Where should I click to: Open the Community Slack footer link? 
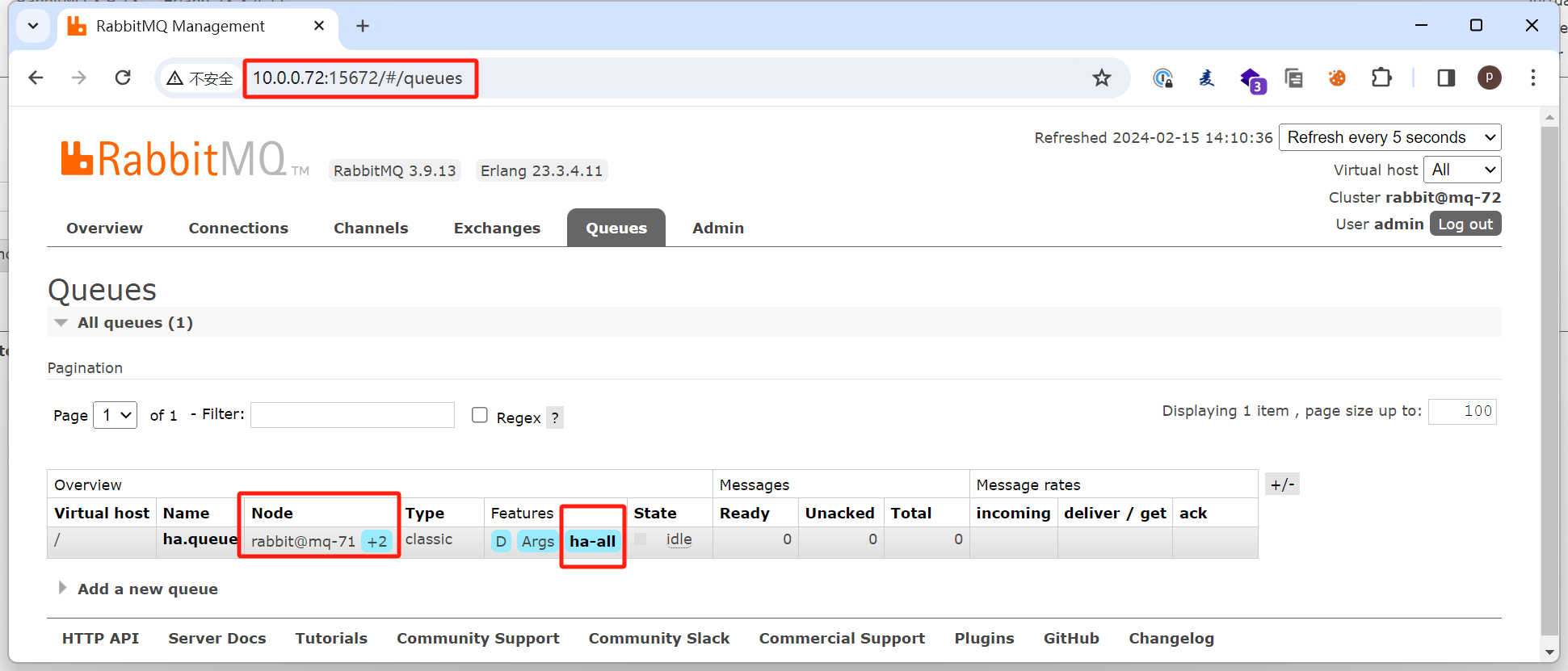[x=659, y=638]
